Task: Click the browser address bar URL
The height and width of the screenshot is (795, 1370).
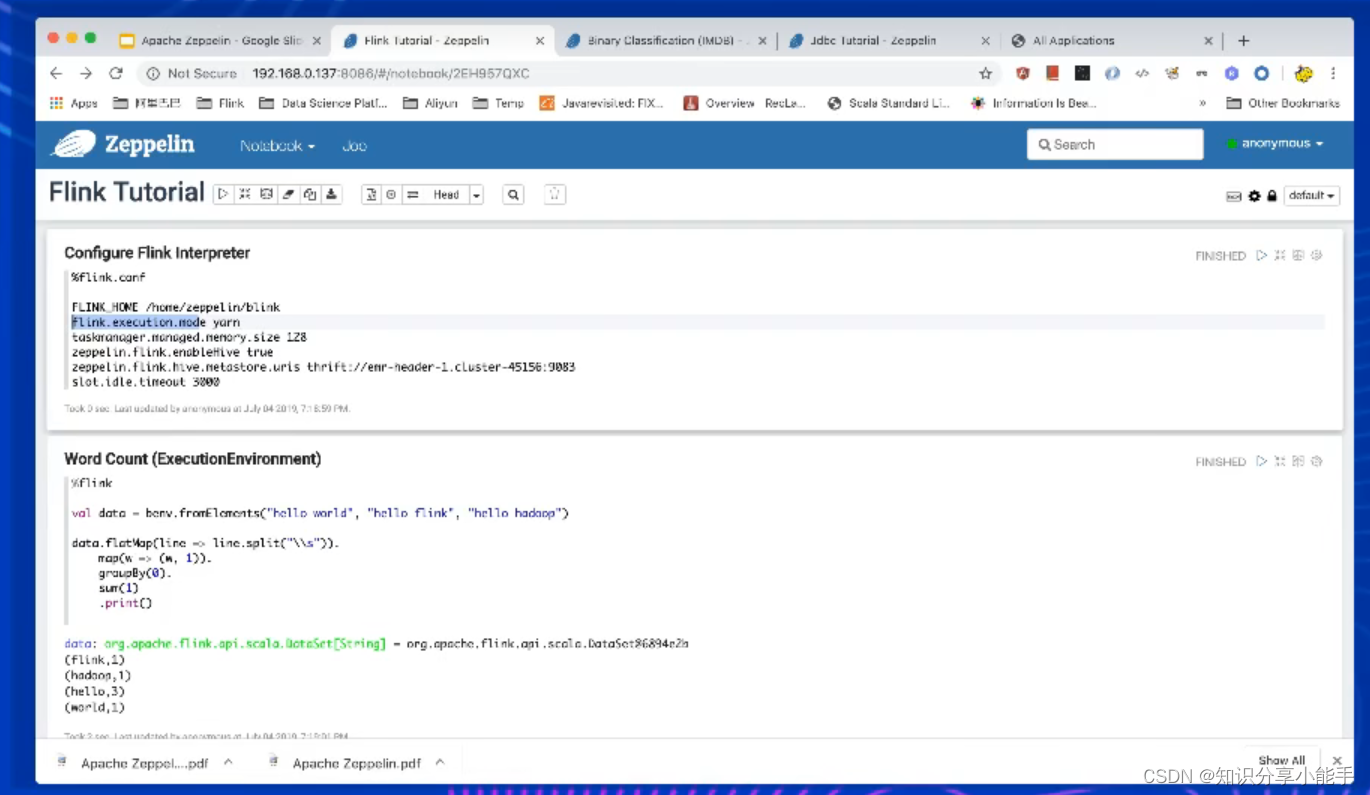Action: tap(391, 73)
